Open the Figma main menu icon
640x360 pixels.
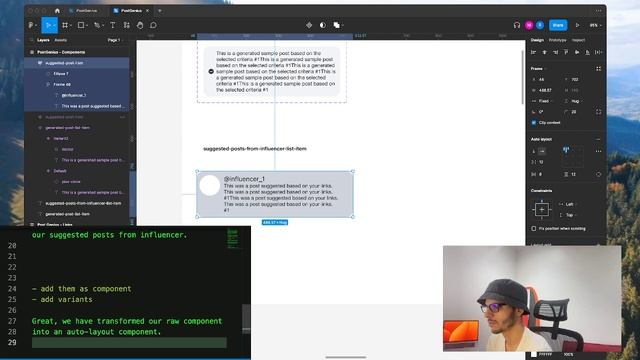coord(31,25)
